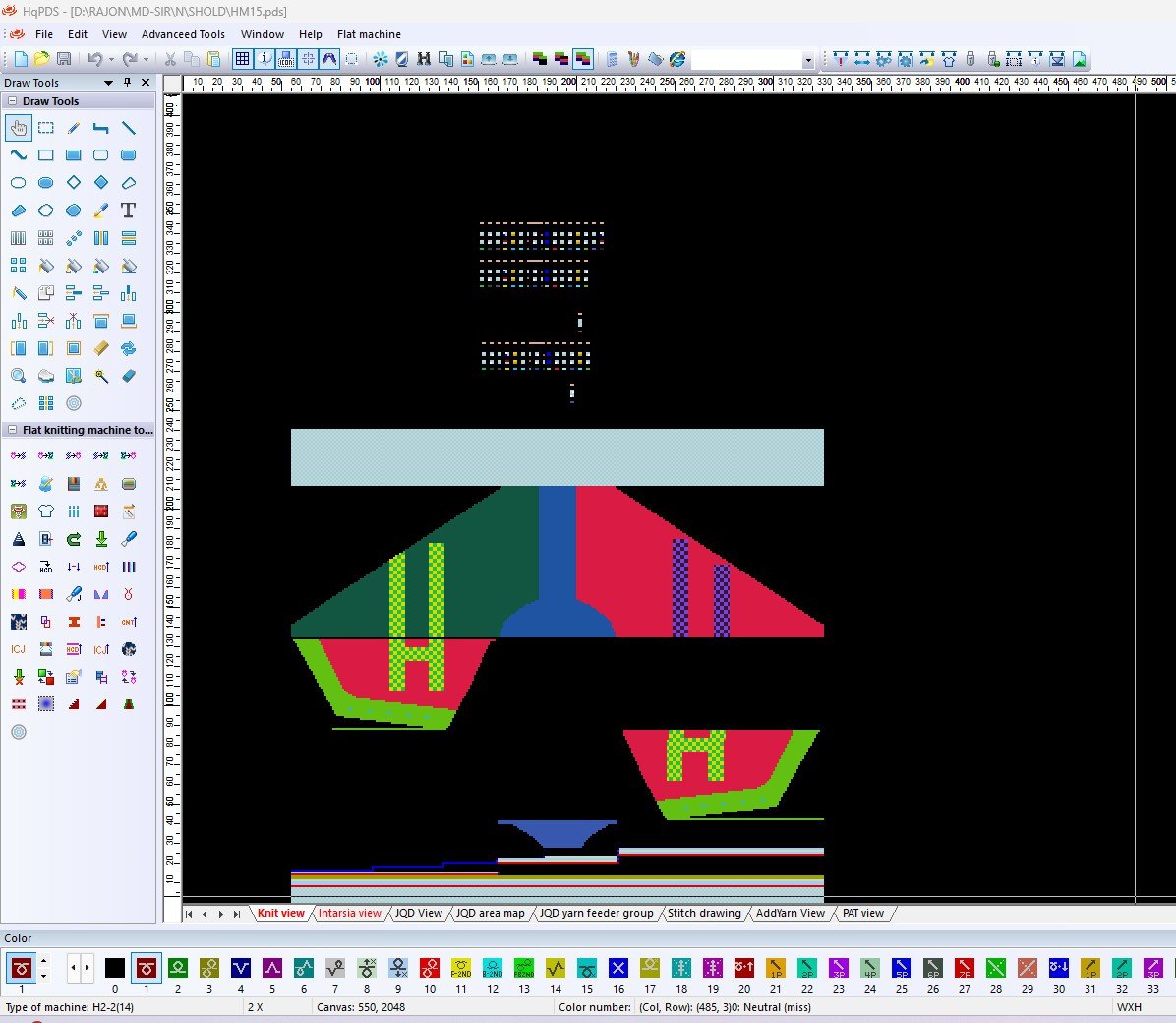This screenshot has height=1023, width=1176.
Task: Toggle the ICON display toolbar button
Action: click(286, 59)
